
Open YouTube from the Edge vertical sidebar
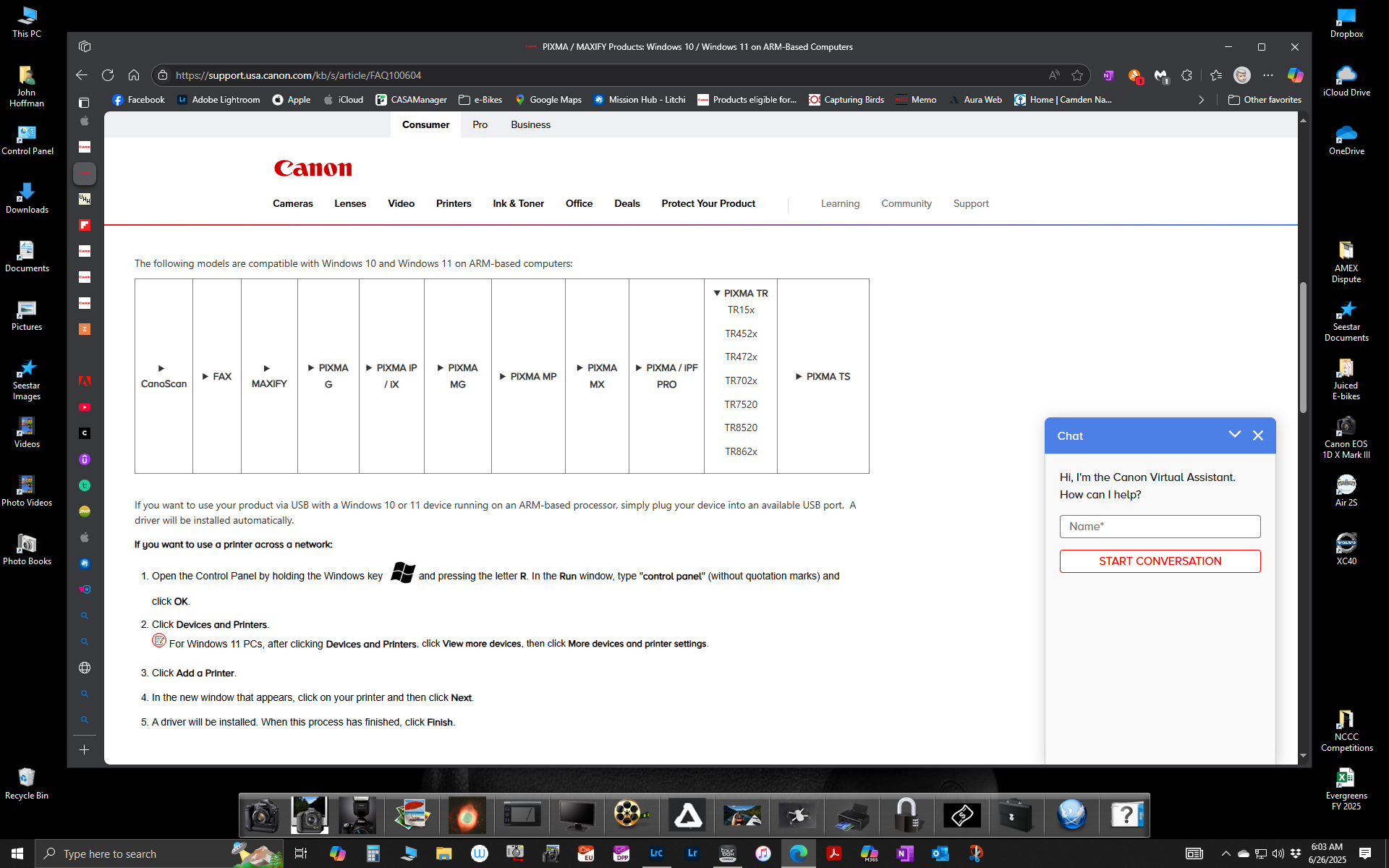[85, 407]
